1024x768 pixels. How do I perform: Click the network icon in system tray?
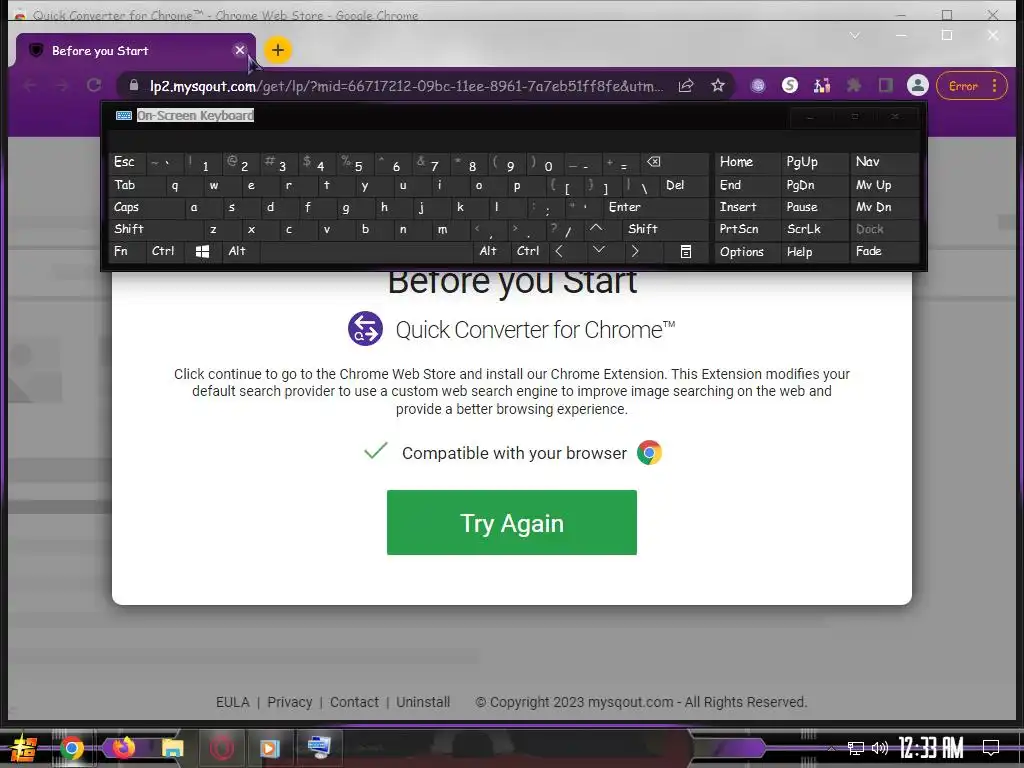[856, 748]
